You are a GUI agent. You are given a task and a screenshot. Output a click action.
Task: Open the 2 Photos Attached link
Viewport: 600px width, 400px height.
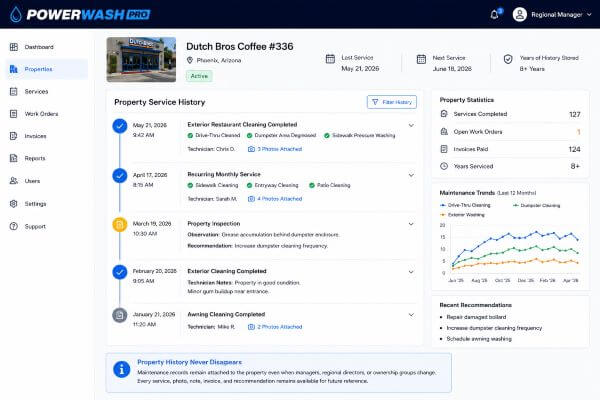tap(275, 327)
